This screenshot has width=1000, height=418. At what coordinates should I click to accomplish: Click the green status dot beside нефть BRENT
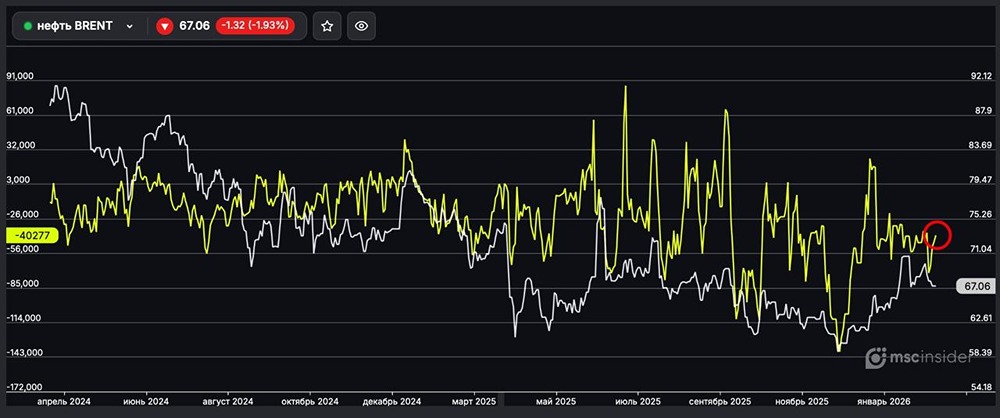[x=28, y=27]
